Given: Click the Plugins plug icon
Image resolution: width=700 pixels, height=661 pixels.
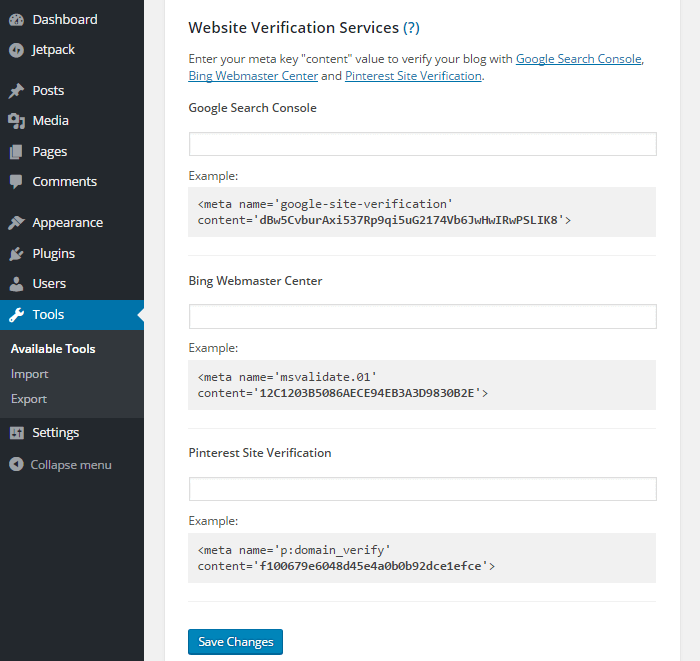Looking at the screenshot, I should pos(17,254).
